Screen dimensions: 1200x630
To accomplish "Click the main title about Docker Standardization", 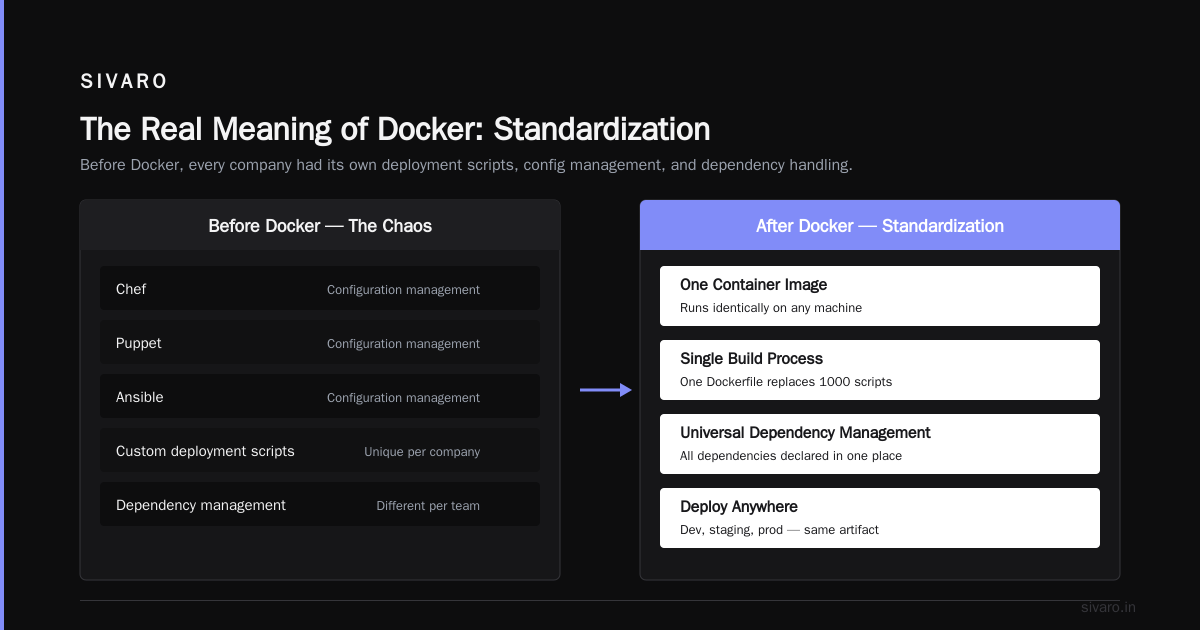I will 395,129.
